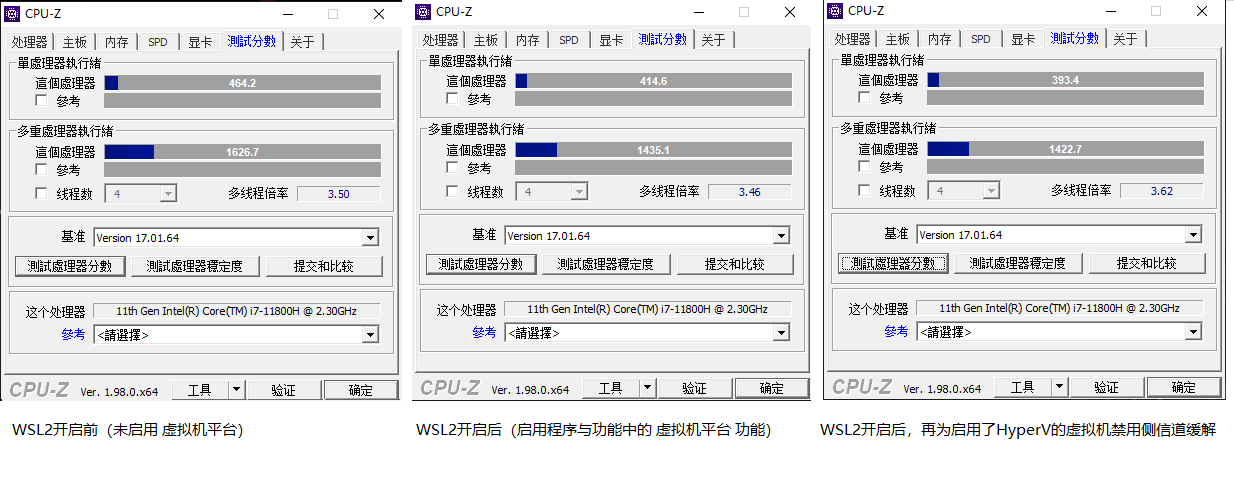Image resolution: width=1234 pixels, height=478 pixels.
Task: Click caption mentioning HyperV侧信道缓解
Action: (1018, 430)
